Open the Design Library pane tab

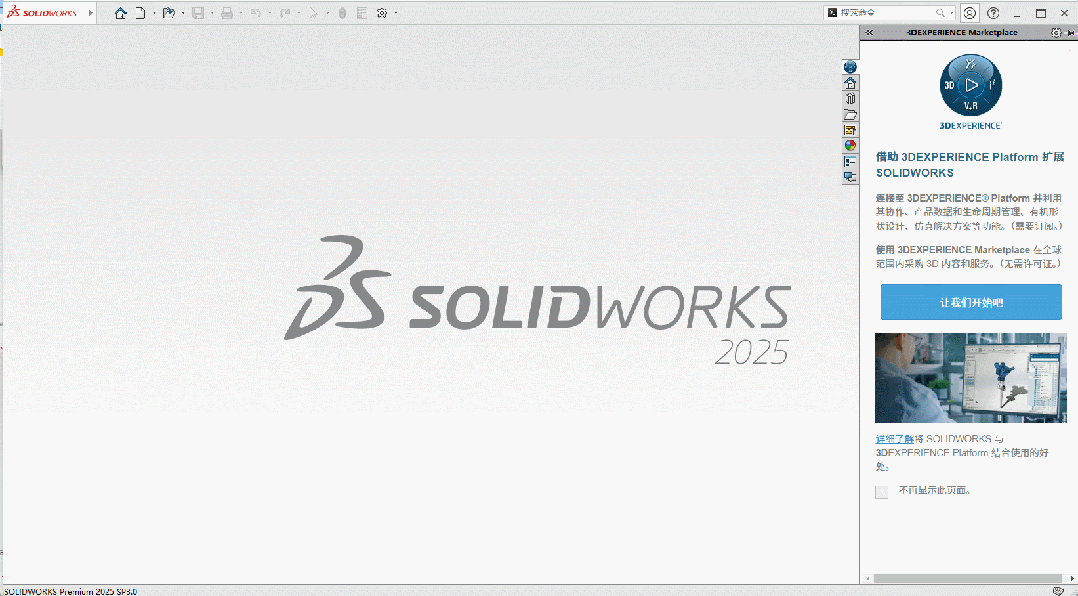pos(850,99)
